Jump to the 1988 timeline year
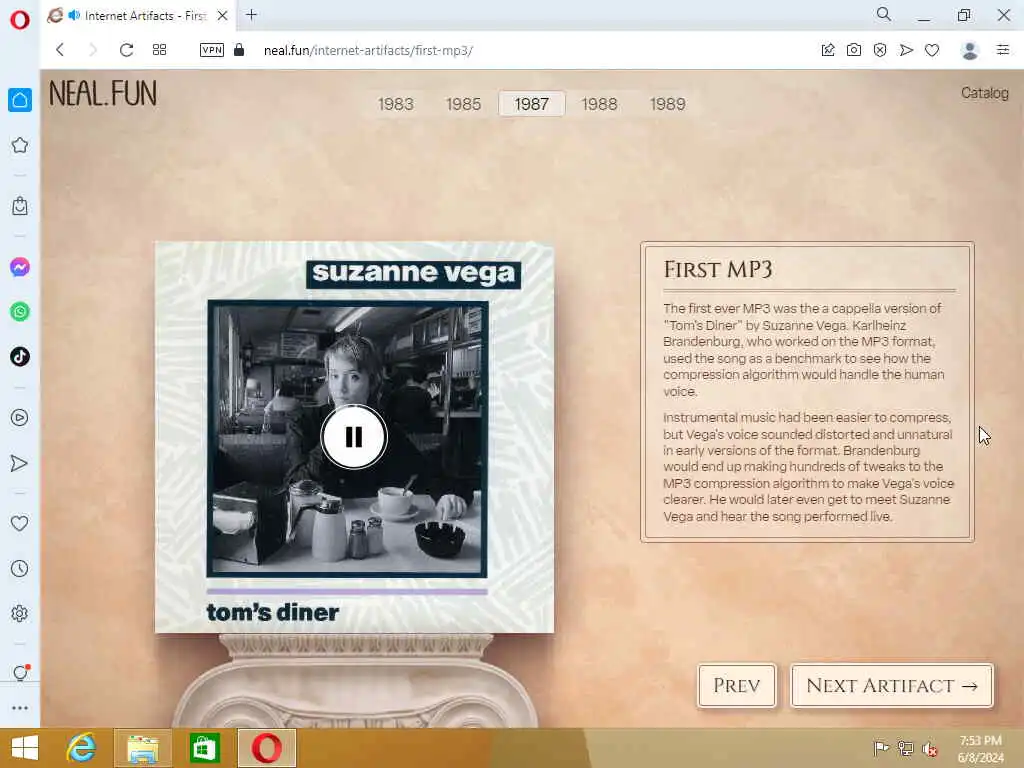 600,104
